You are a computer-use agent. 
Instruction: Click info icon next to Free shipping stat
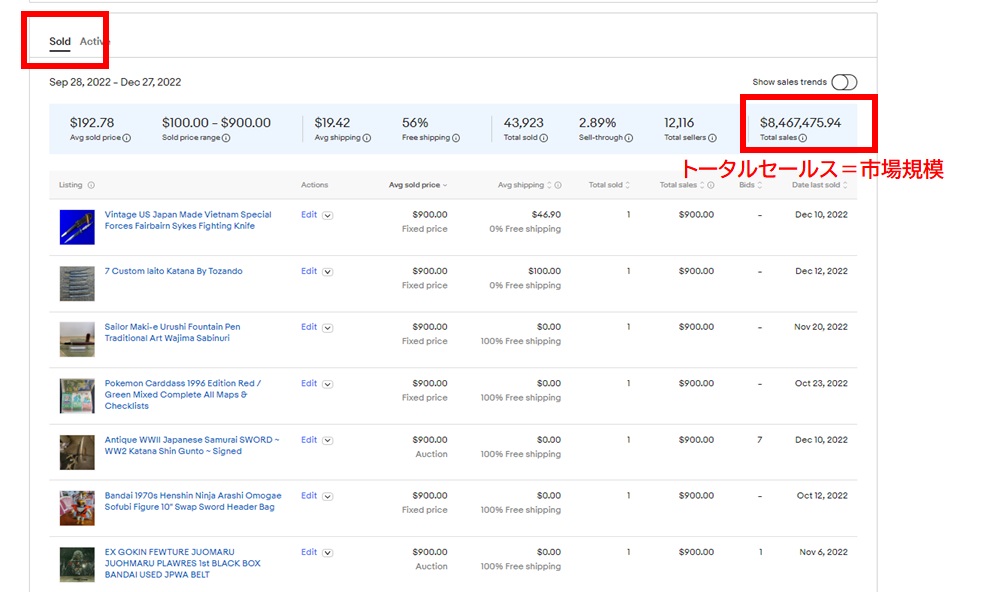click(x=456, y=138)
